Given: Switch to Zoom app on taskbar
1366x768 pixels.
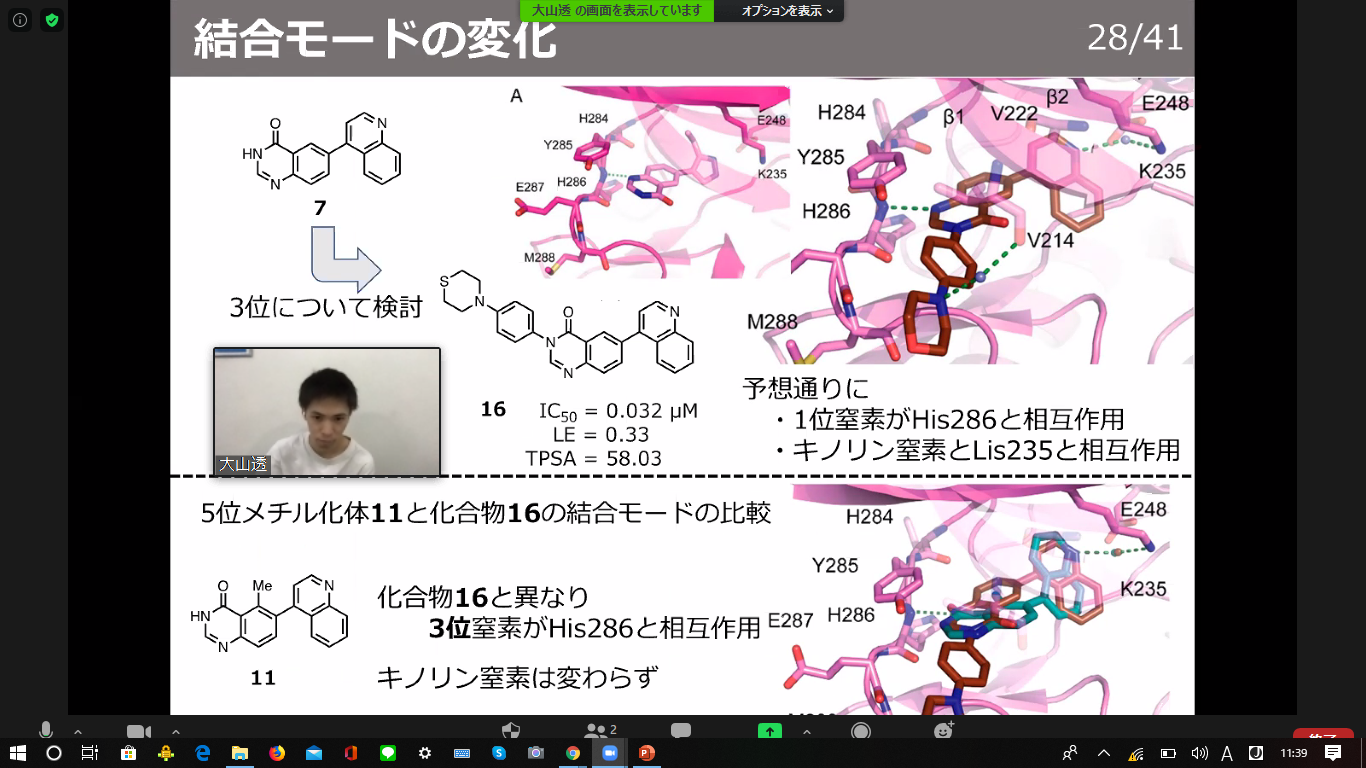Looking at the screenshot, I should pyautogui.click(x=610, y=753).
